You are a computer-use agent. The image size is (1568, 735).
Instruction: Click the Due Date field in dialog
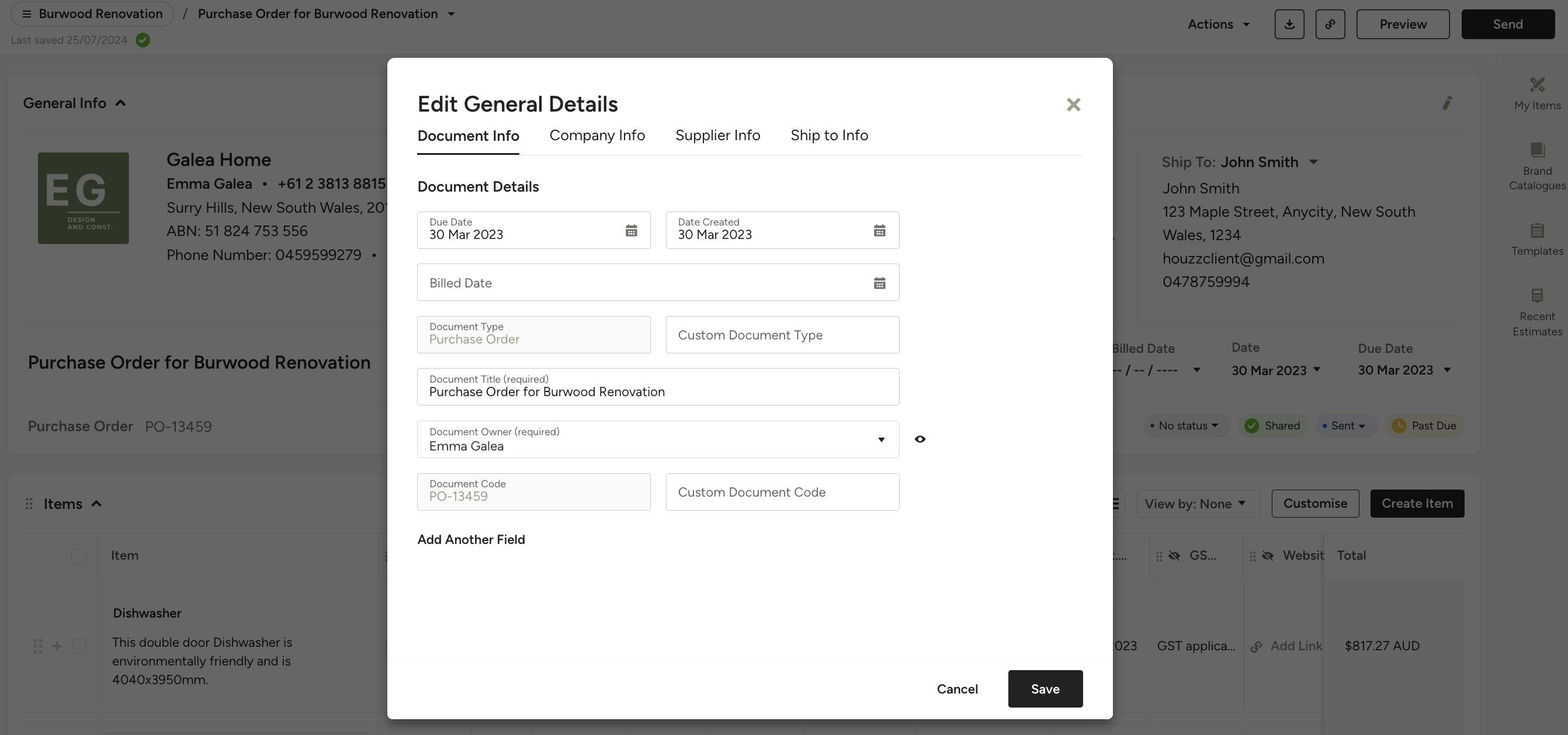[534, 230]
